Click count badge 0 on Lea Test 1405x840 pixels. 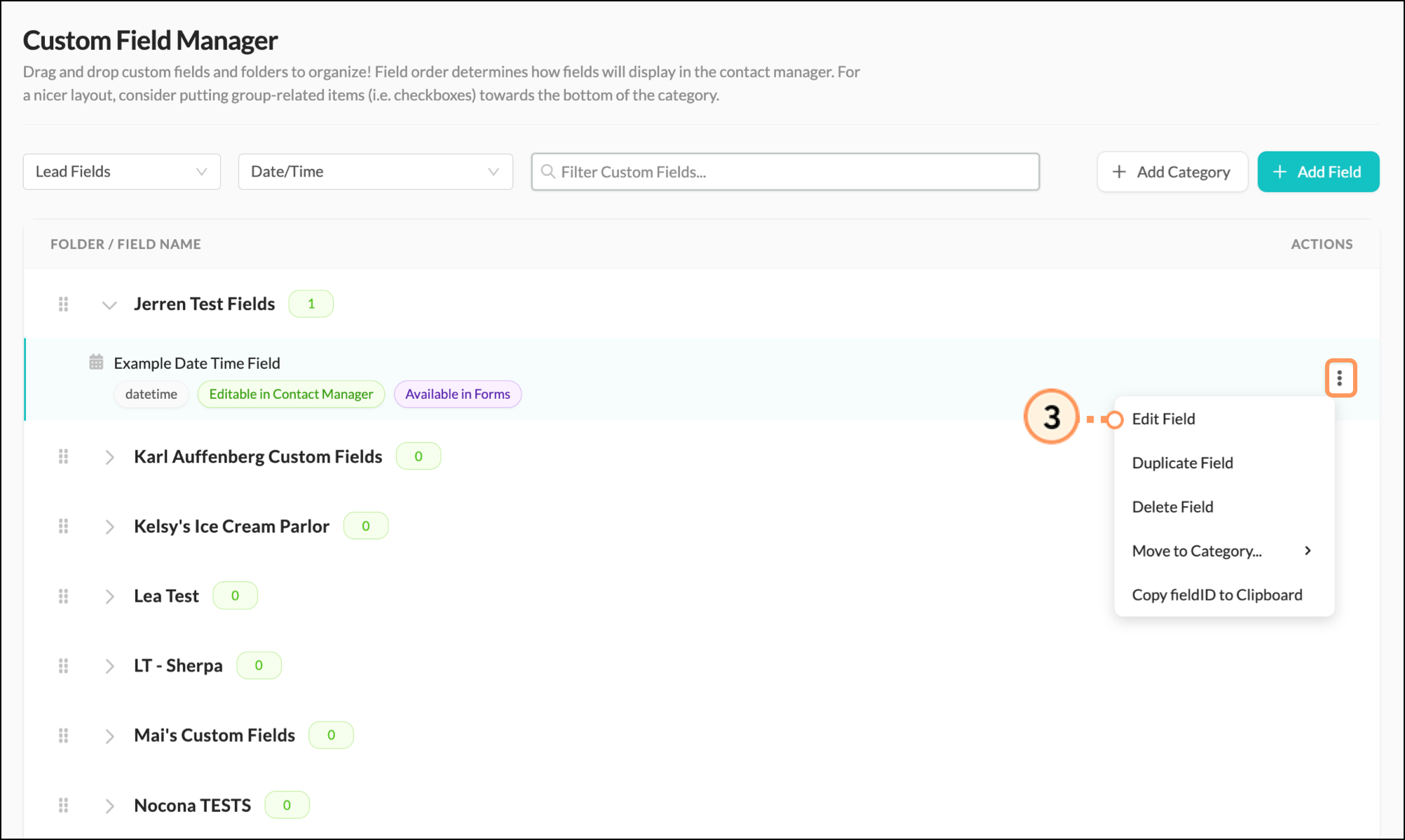[x=235, y=595]
